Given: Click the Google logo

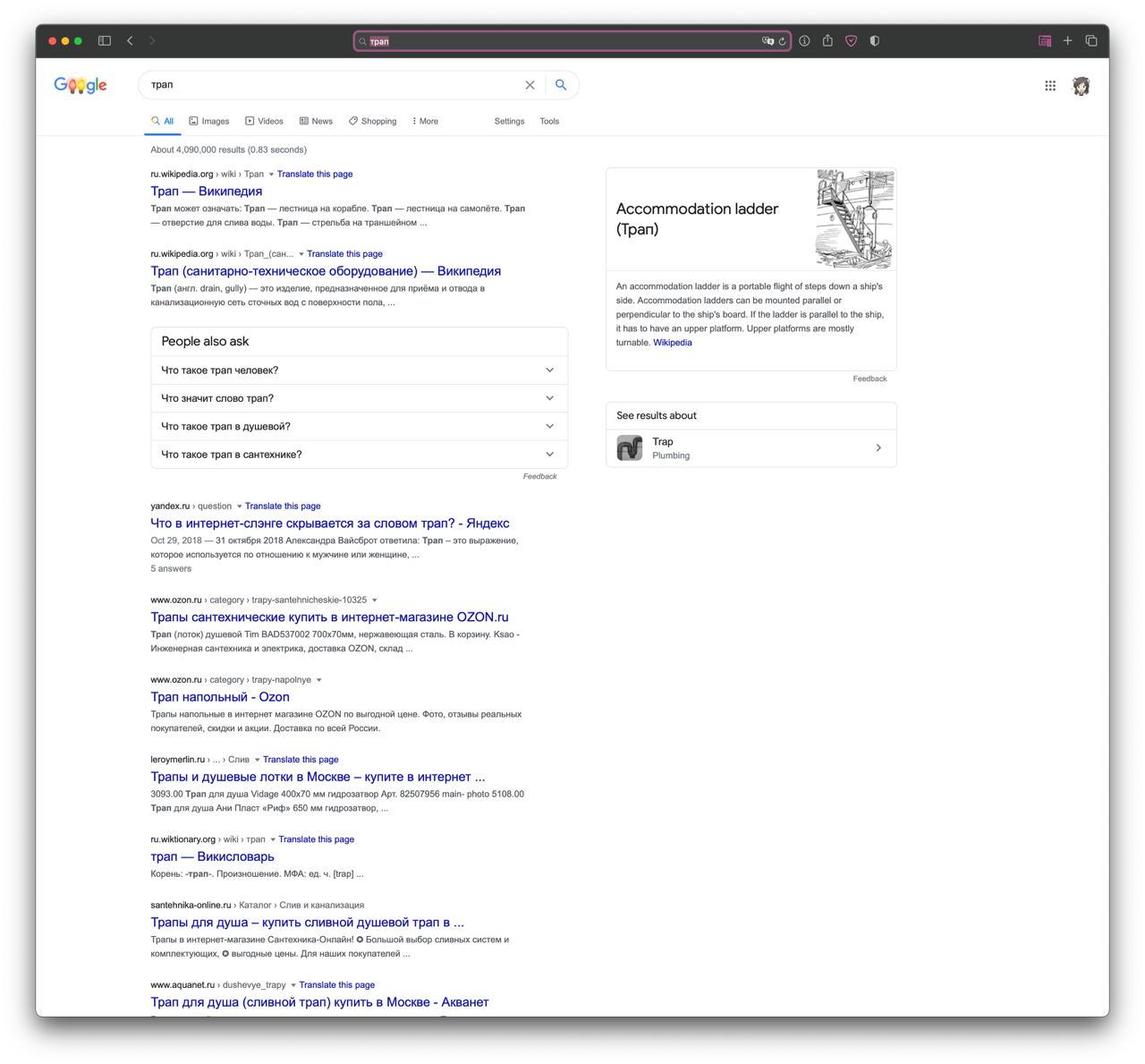Looking at the screenshot, I should (81, 85).
